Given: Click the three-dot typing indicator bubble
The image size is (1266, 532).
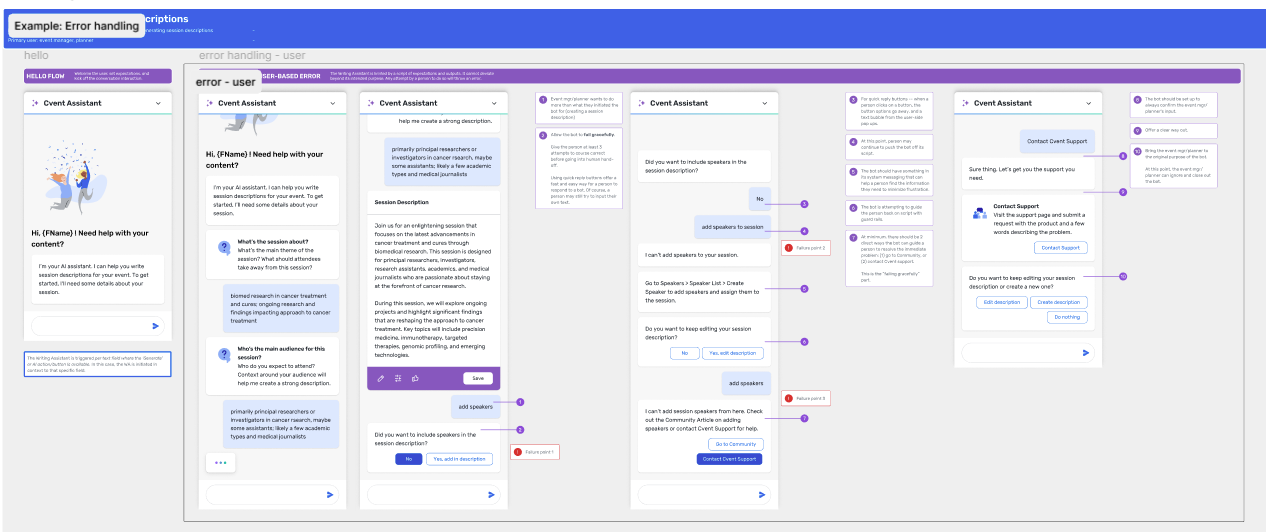Looking at the screenshot, I should [x=221, y=463].
